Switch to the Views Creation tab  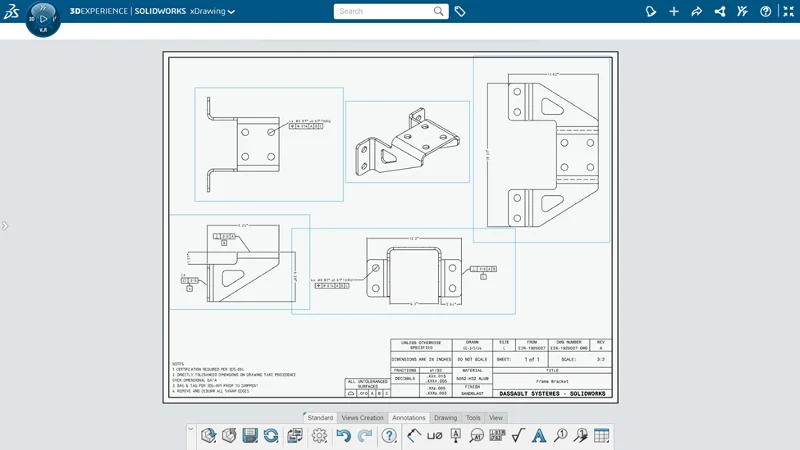[x=362, y=418]
